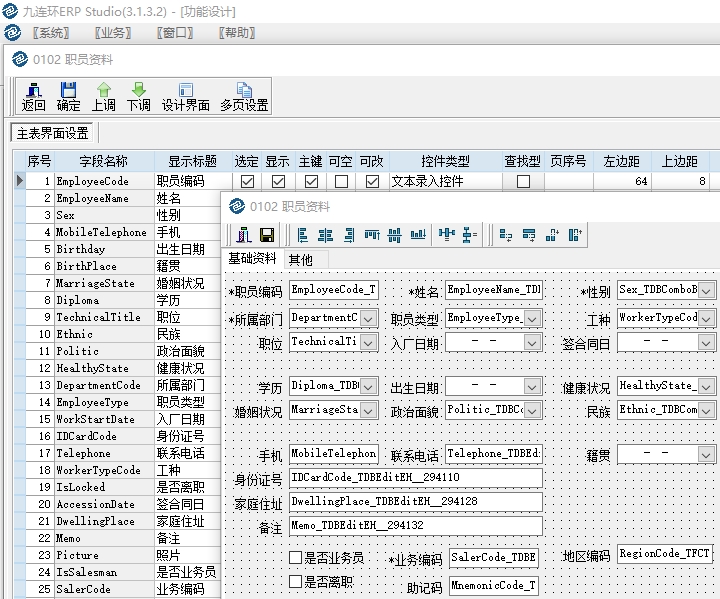Click the 控件类型 column header

coord(445,161)
